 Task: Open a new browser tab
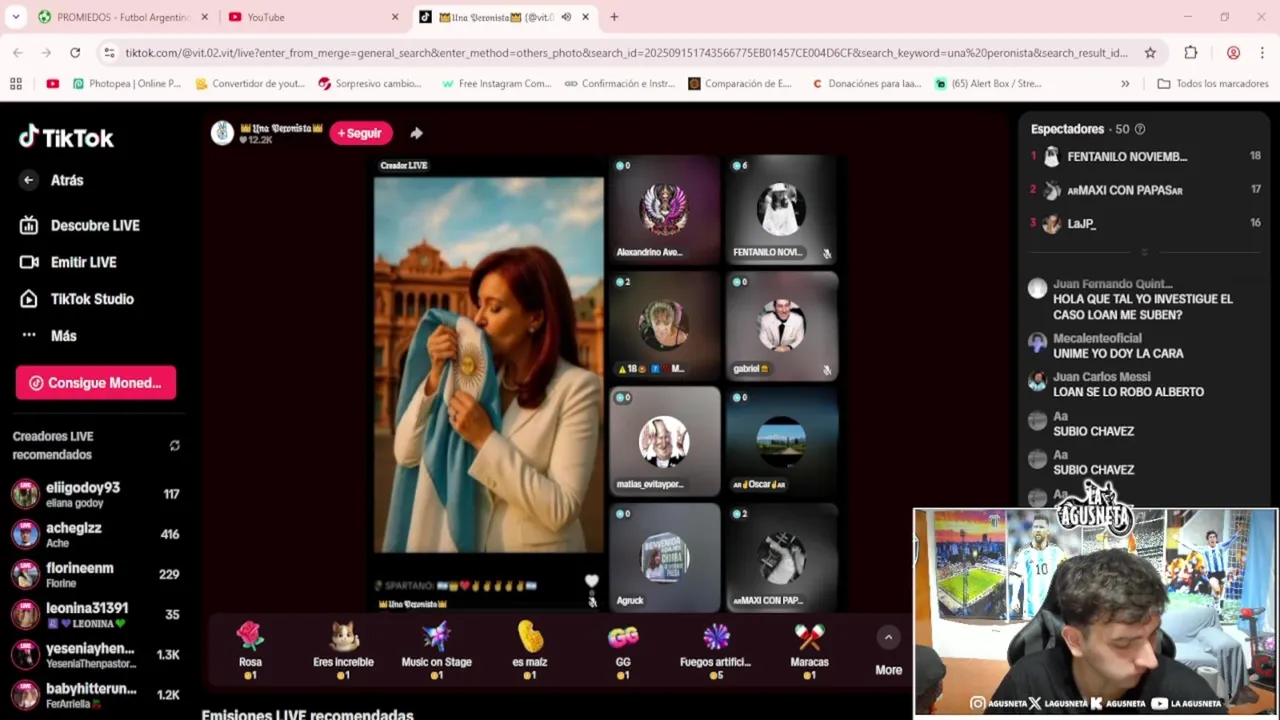click(x=614, y=17)
